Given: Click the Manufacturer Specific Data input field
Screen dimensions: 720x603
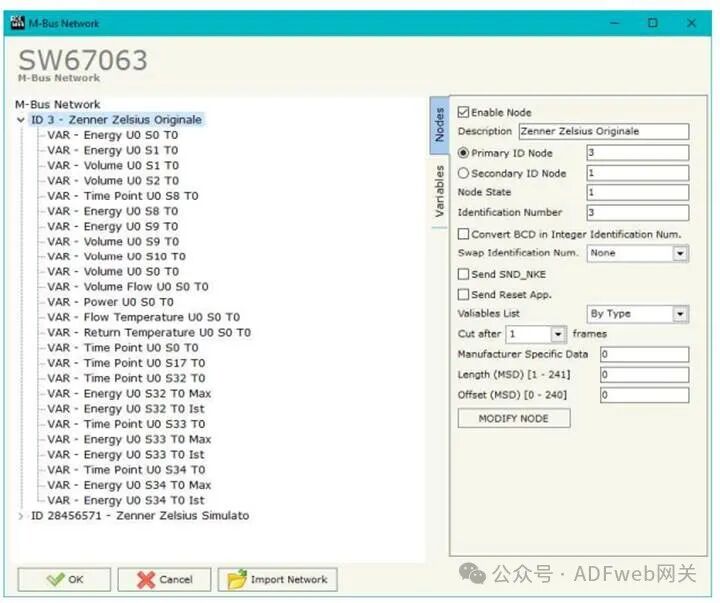Looking at the screenshot, I should coord(643,355).
